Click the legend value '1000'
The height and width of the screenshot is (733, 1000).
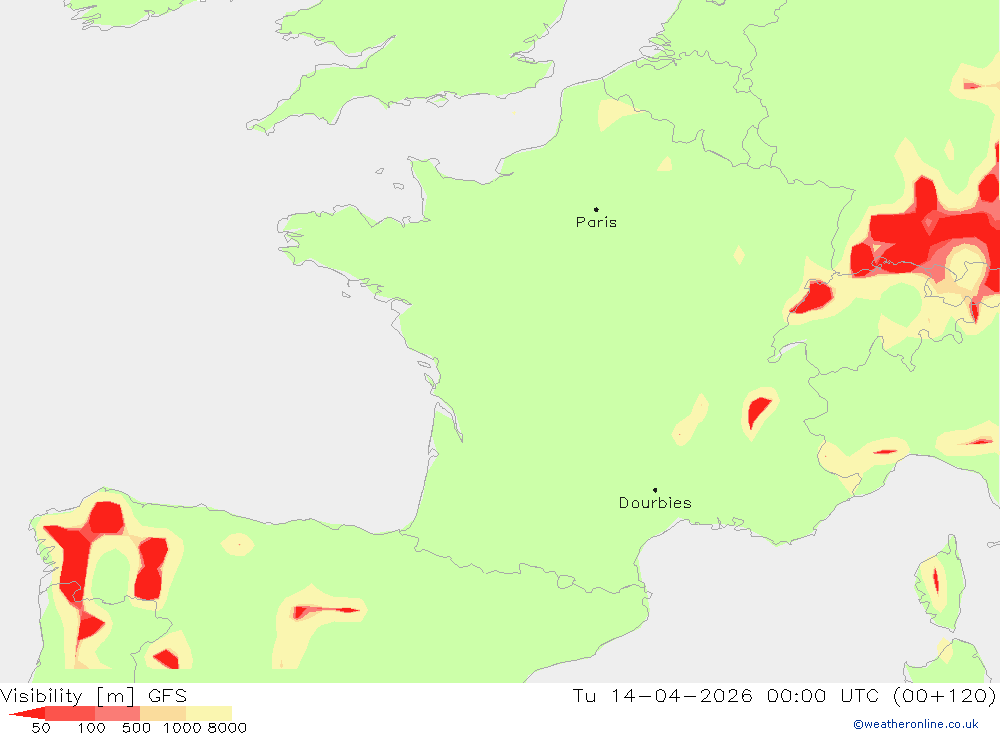182,728
